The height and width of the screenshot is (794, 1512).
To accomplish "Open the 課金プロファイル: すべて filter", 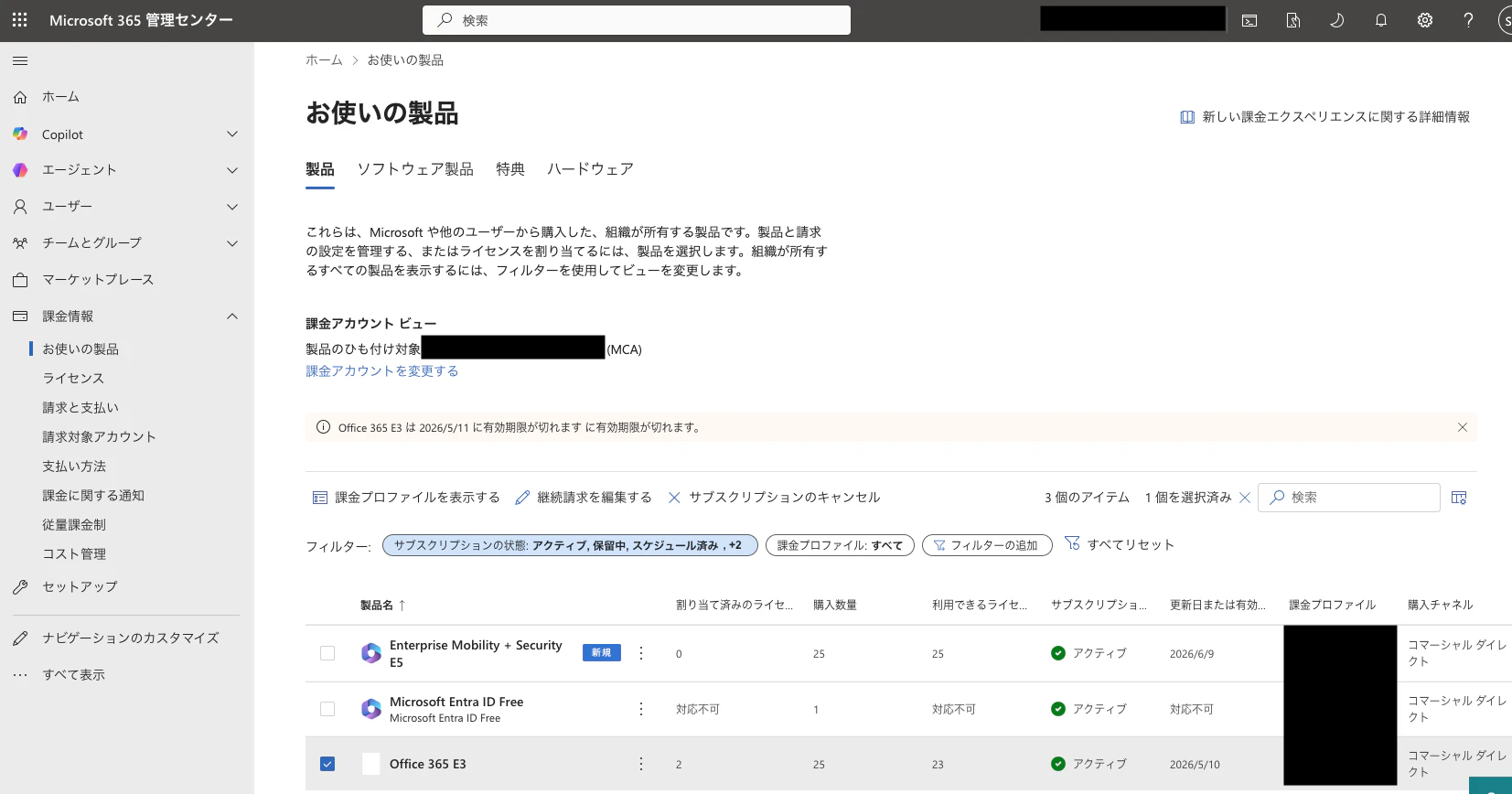I will pos(840,545).
